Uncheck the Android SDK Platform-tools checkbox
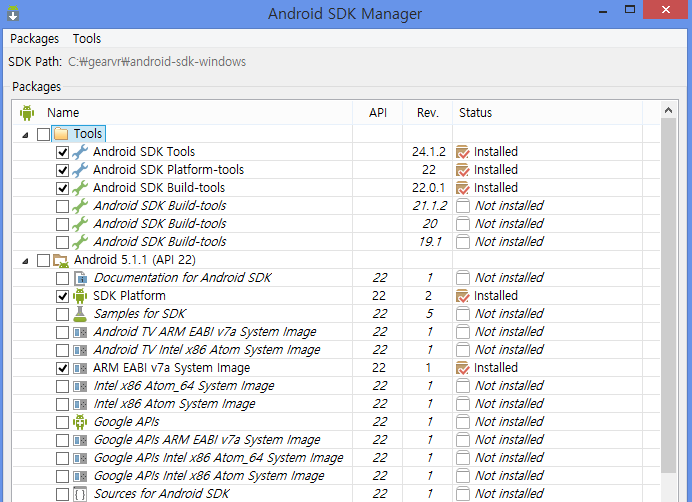The height and width of the screenshot is (502, 692). tap(62, 170)
